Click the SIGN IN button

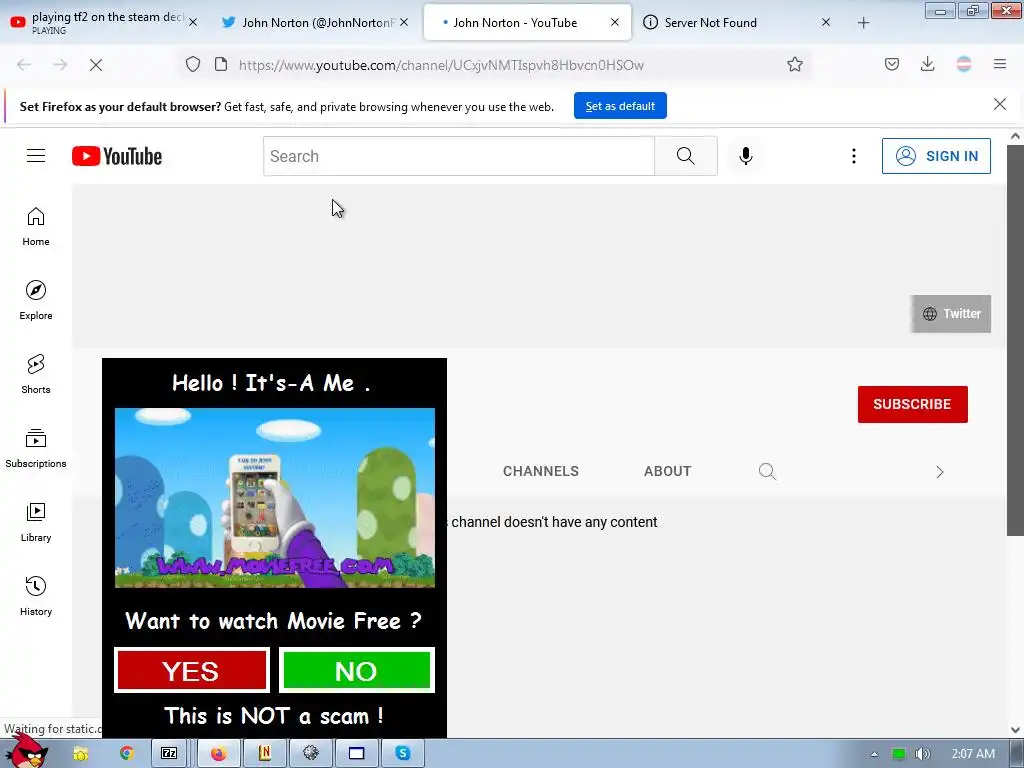(x=936, y=156)
